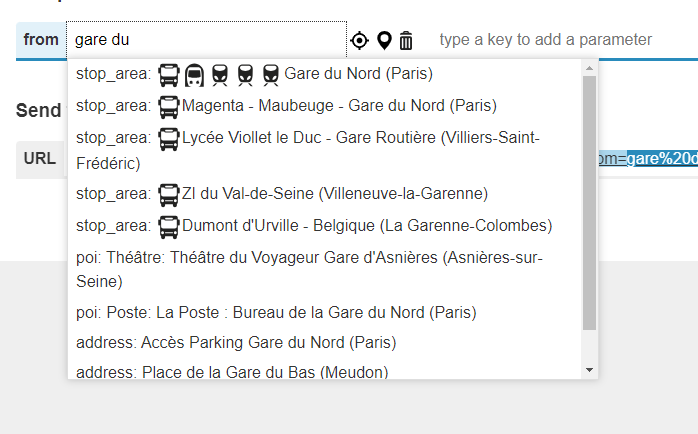Click the map marker pin icon
The height and width of the screenshot is (434, 698).
(x=384, y=41)
